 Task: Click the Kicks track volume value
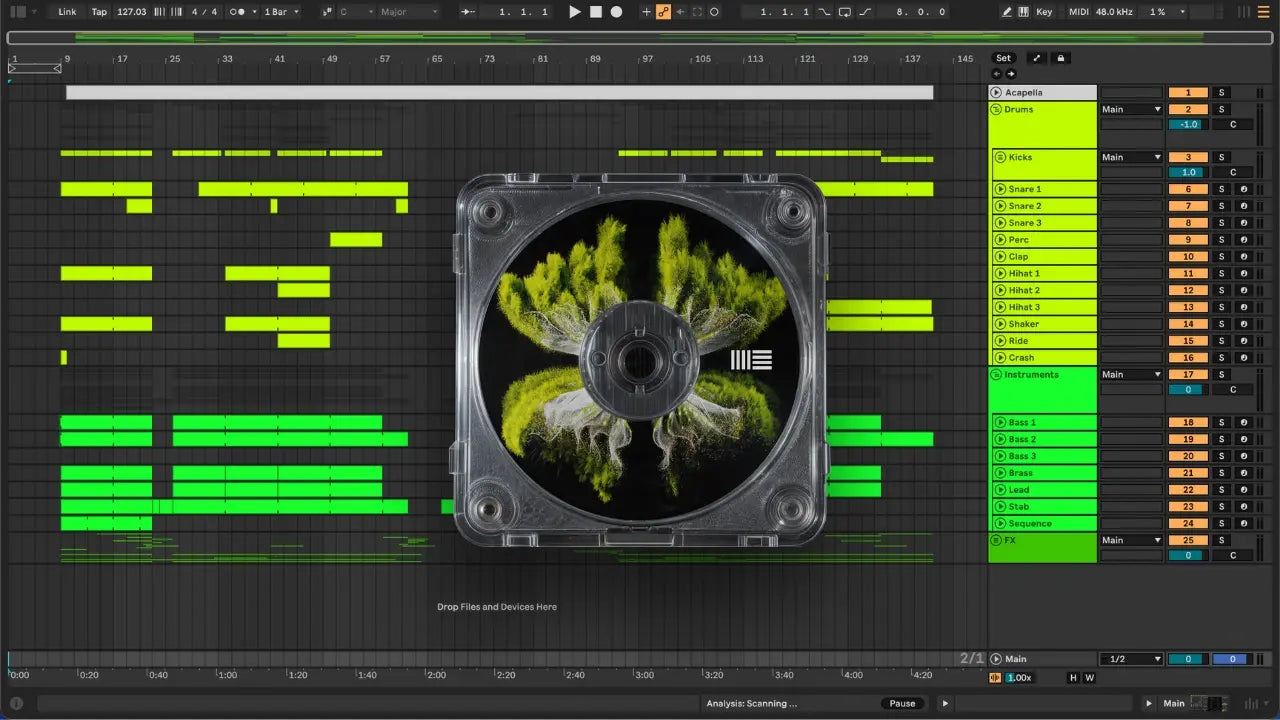(1188, 173)
